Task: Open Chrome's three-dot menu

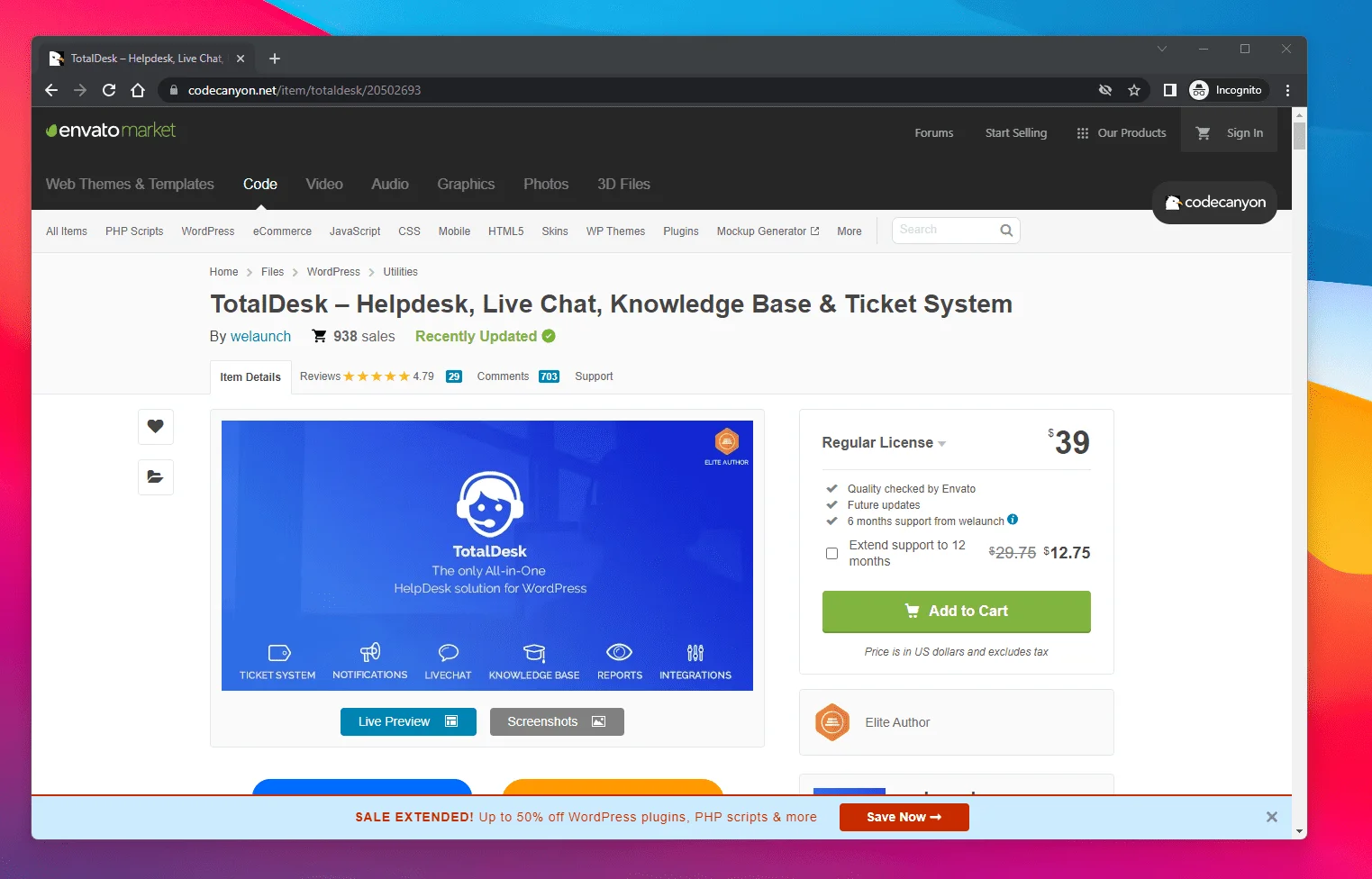Action: pos(1287,90)
